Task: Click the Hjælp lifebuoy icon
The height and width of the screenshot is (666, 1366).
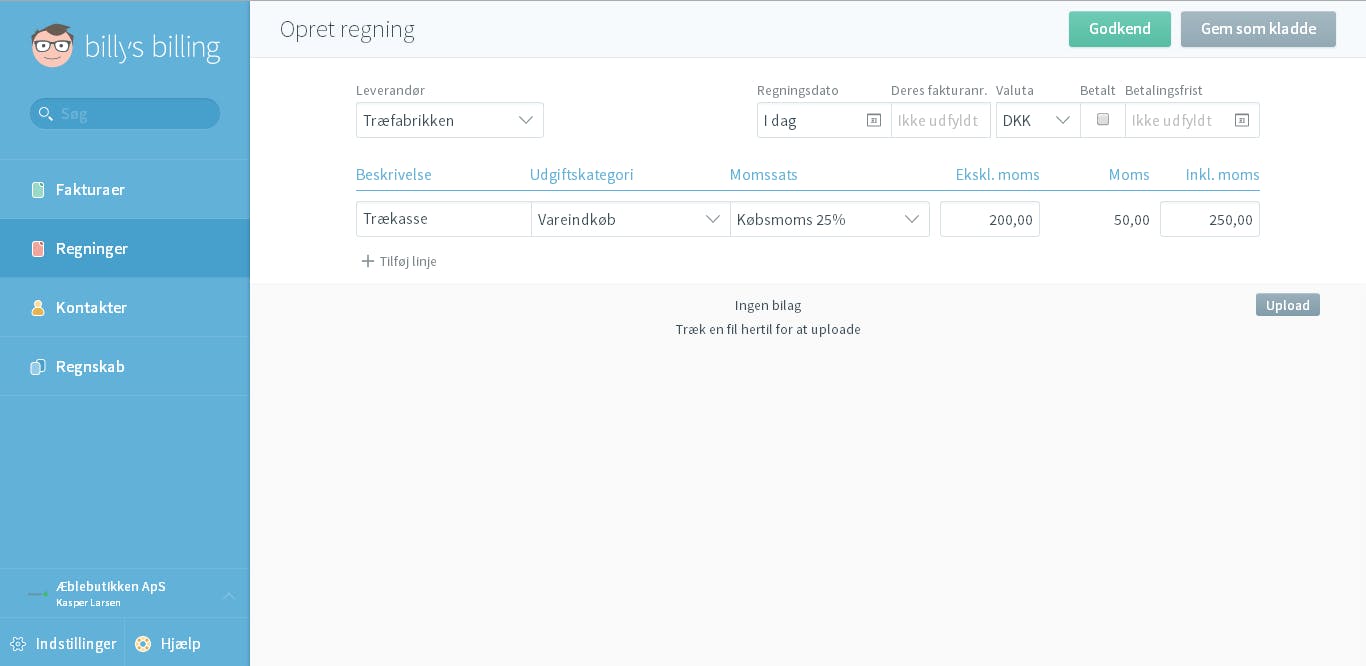Action: (143, 644)
